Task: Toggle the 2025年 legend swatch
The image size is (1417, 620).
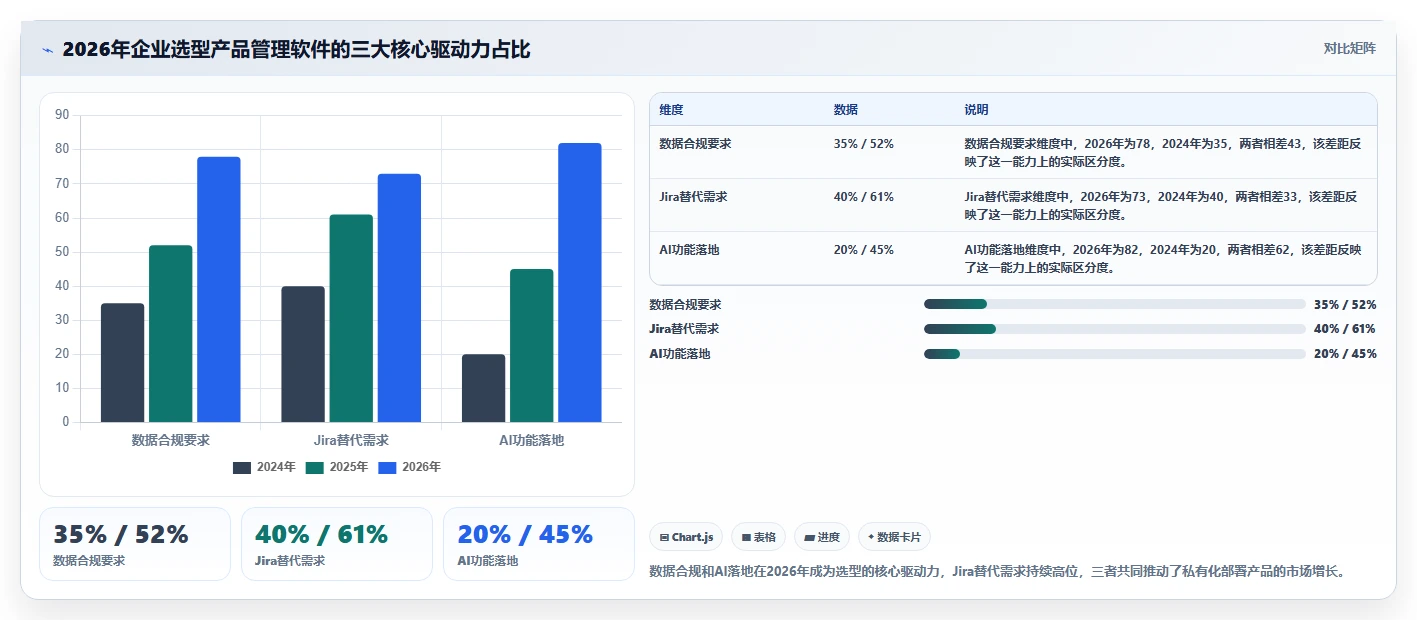Action: [315, 467]
